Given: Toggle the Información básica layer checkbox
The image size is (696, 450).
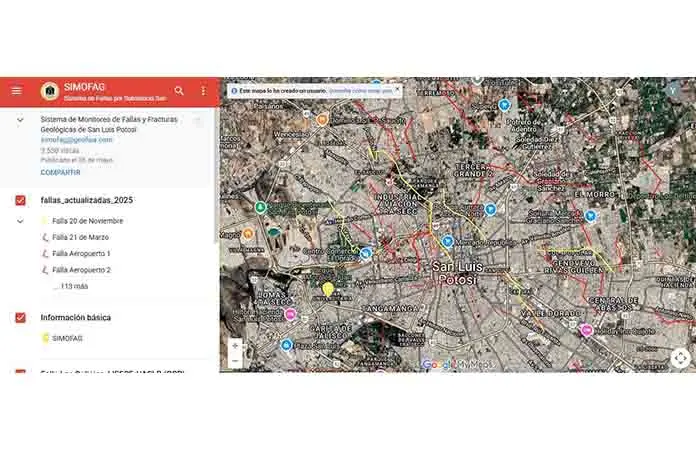Looking at the screenshot, I should coord(20,318).
